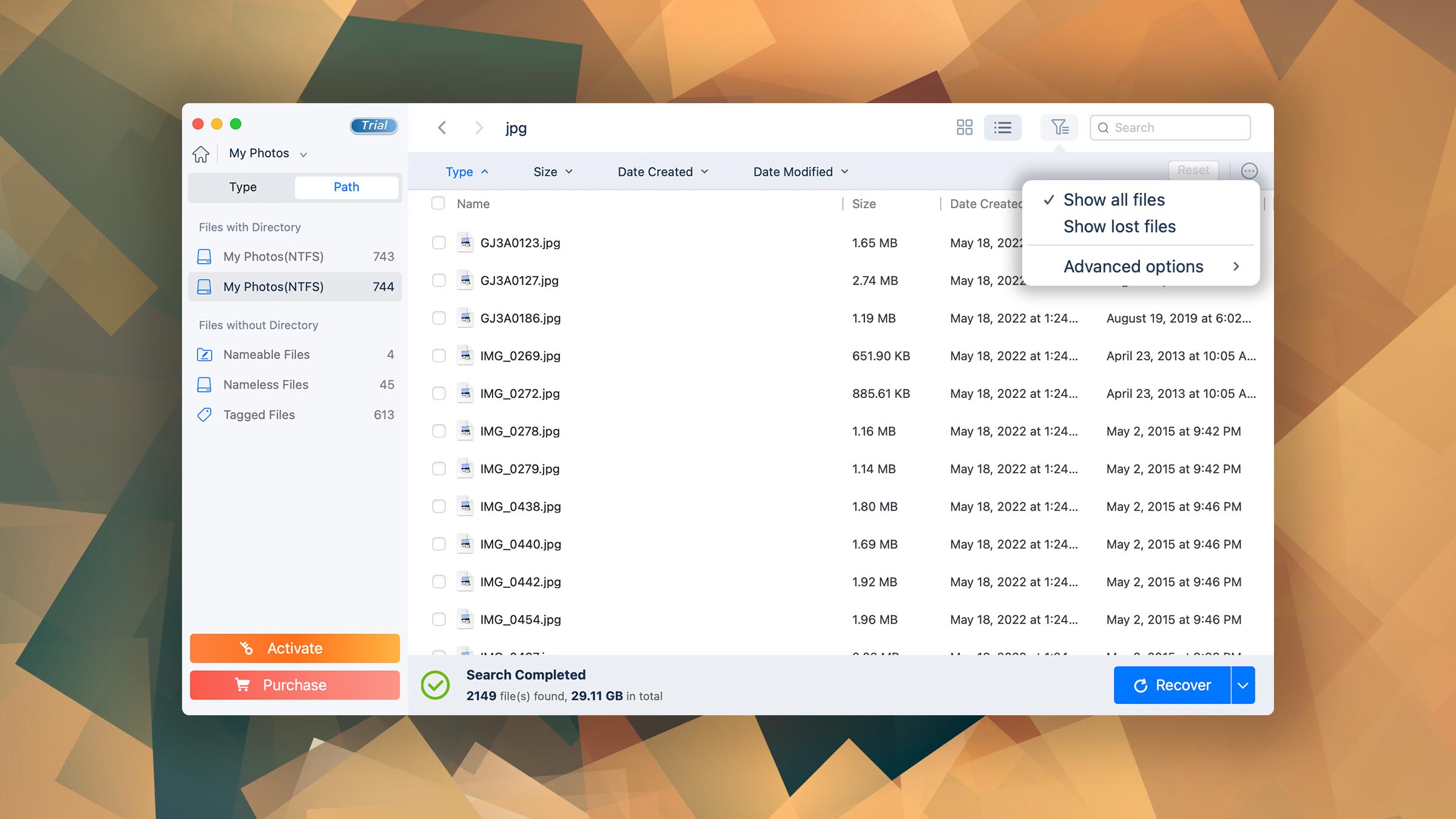Check the box for IMG_0272.jpg

pyautogui.click(x=439, y=393)
